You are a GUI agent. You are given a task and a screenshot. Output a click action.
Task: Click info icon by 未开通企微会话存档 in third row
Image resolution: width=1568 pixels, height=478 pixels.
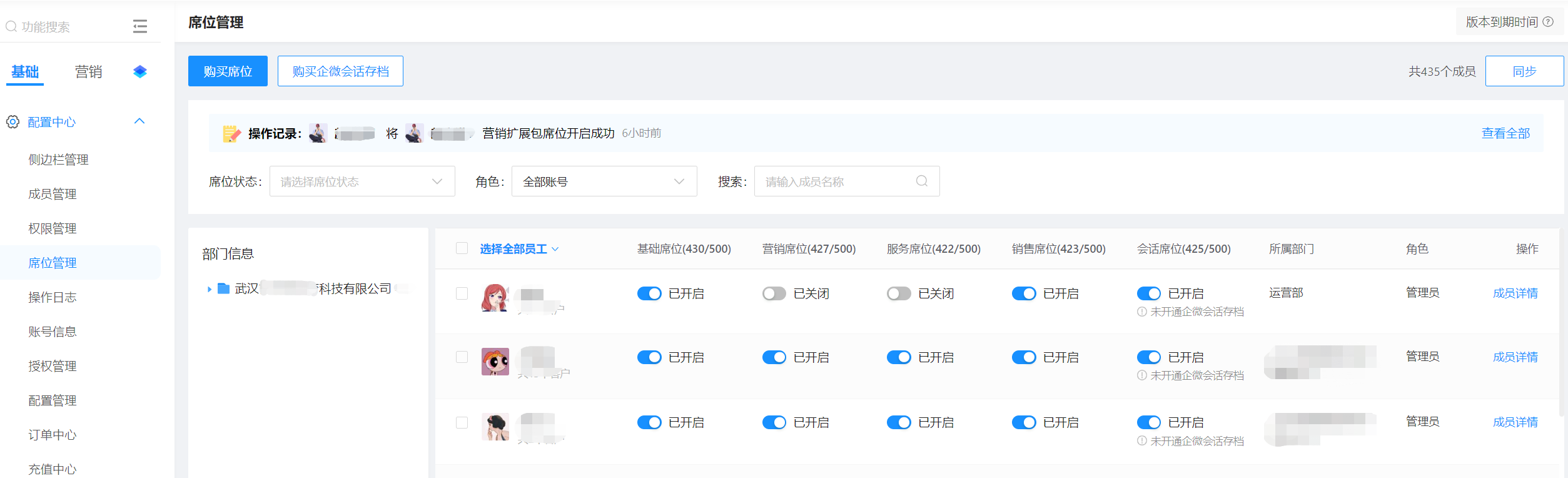coord(1142,441)
